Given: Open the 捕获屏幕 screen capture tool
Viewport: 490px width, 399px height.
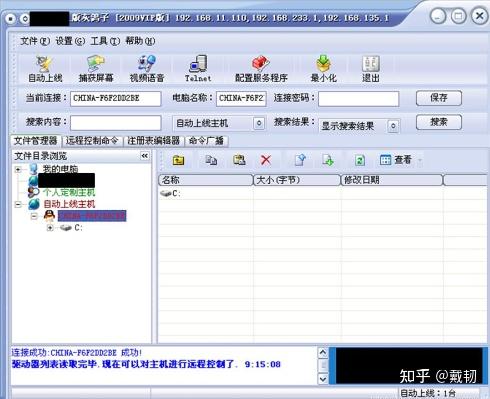Looking at the screenshot, I should [x=96, y=69].
